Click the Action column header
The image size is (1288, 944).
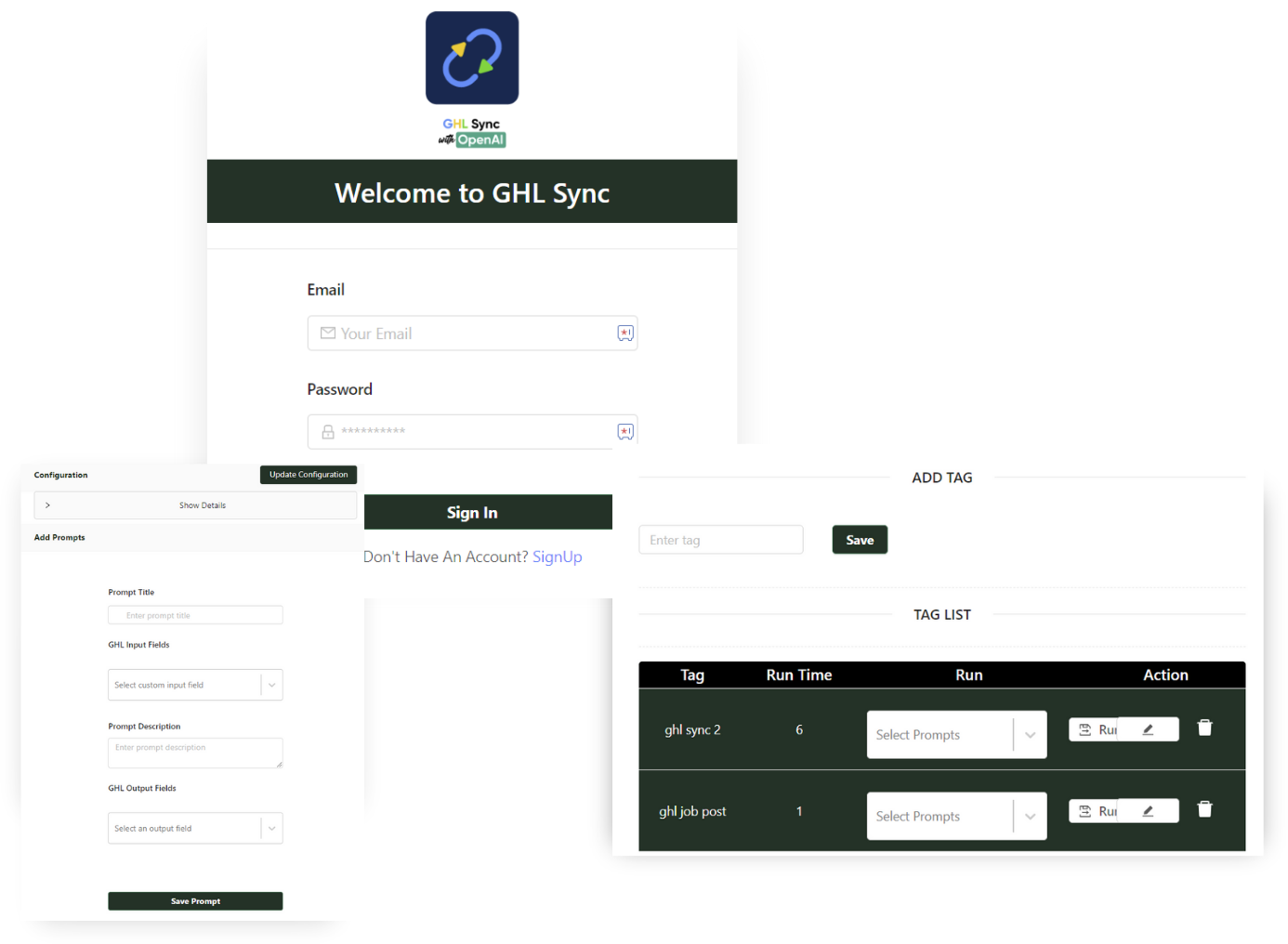click(x=1165, y=675)
